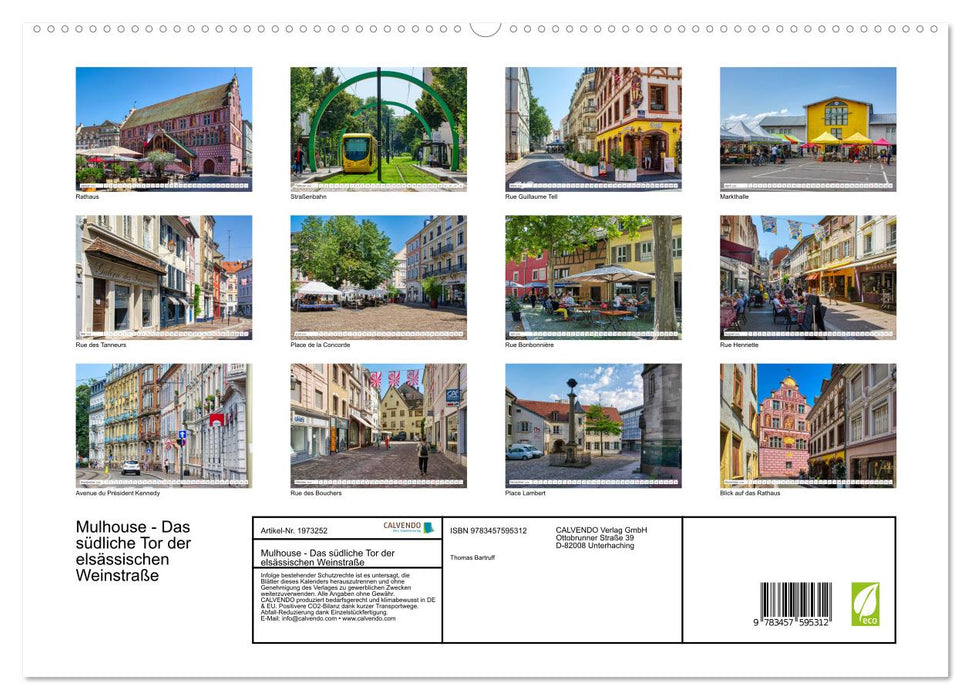Click the Blick auf das Rathaus photo
The height and width of the screenshot is (700, 971).
[x=808, y=425]
